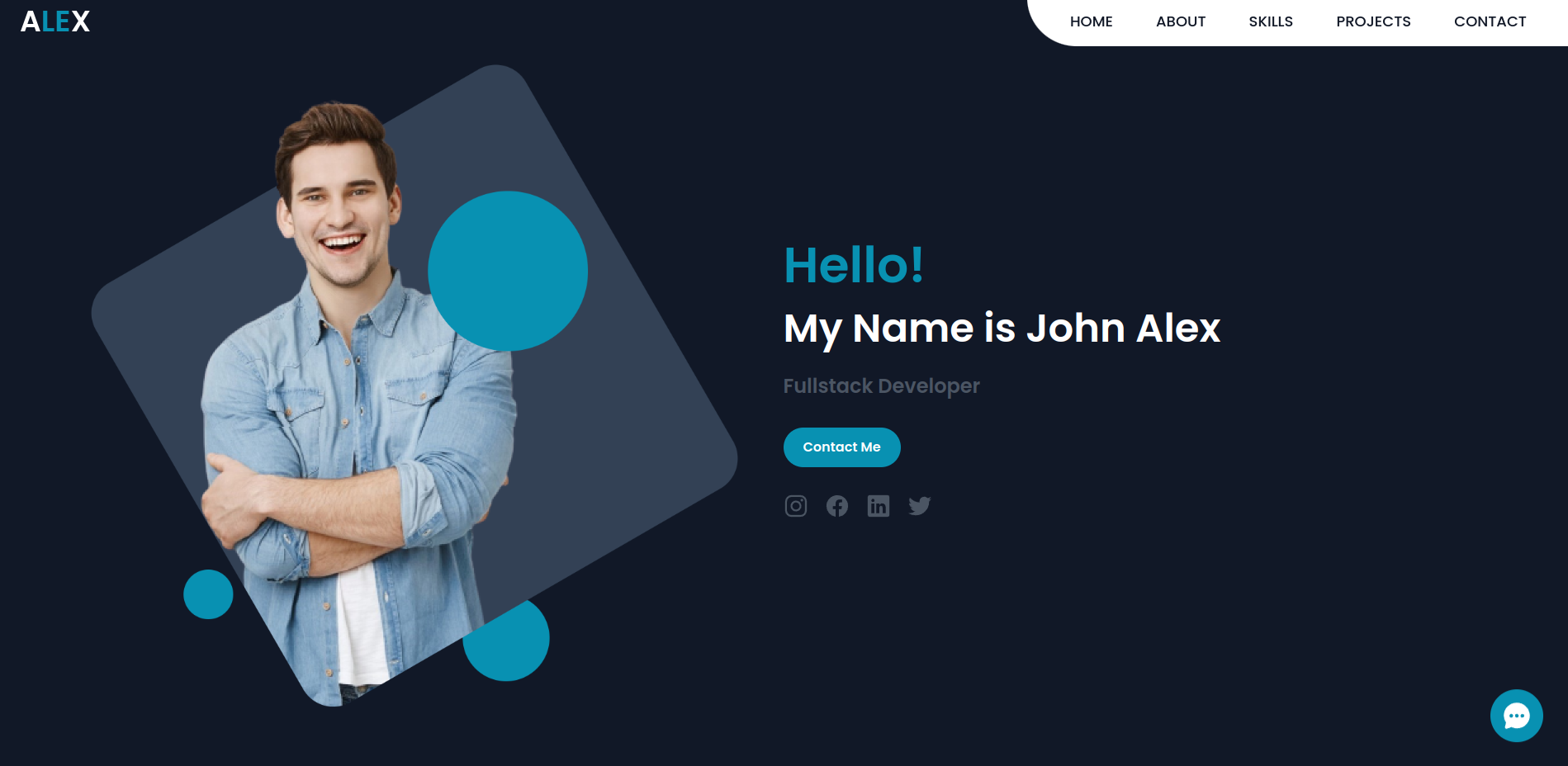Click the large teal circle beside the face

508,271
